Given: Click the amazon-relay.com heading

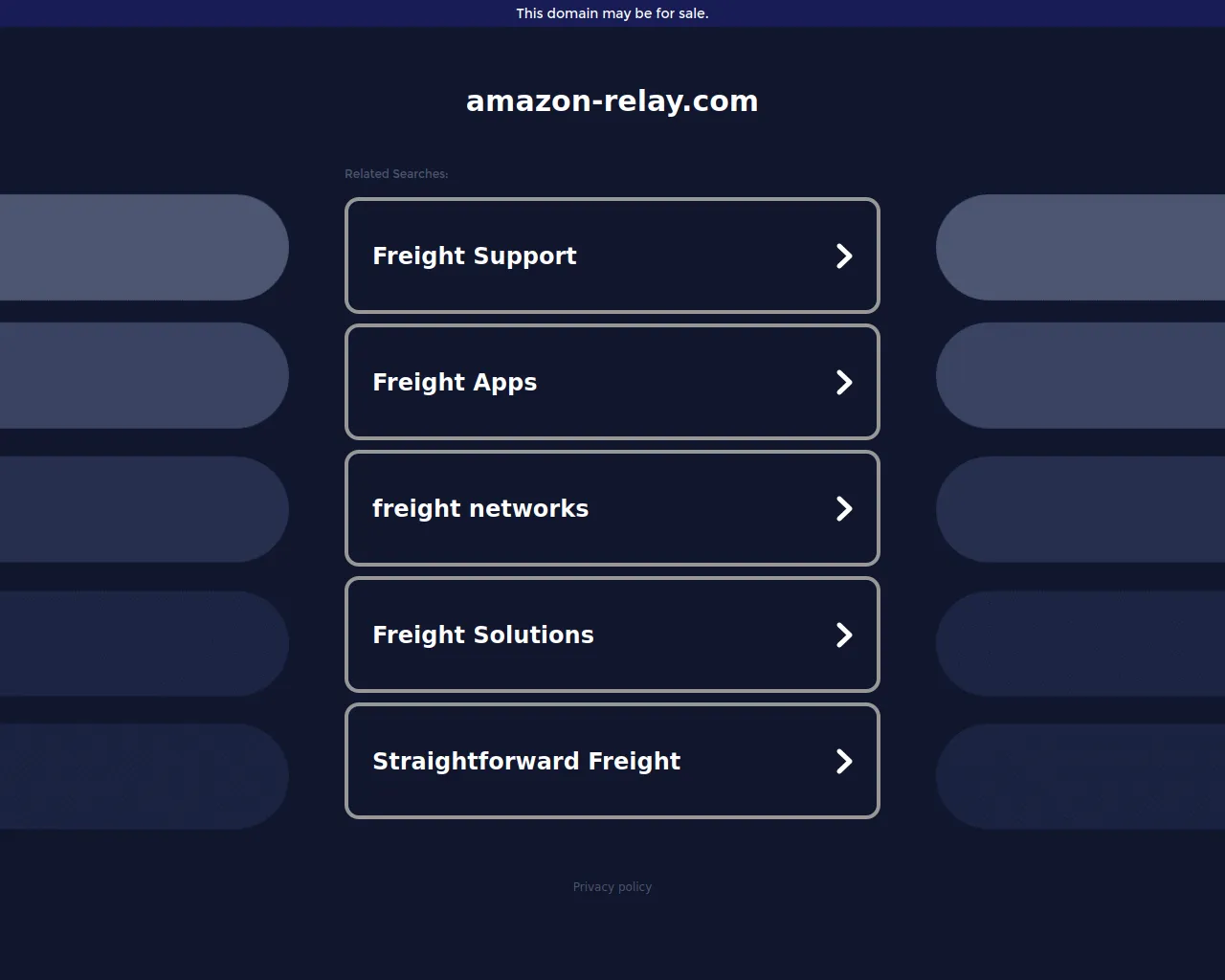Looking at the screenshot, I should click(612, 100).
